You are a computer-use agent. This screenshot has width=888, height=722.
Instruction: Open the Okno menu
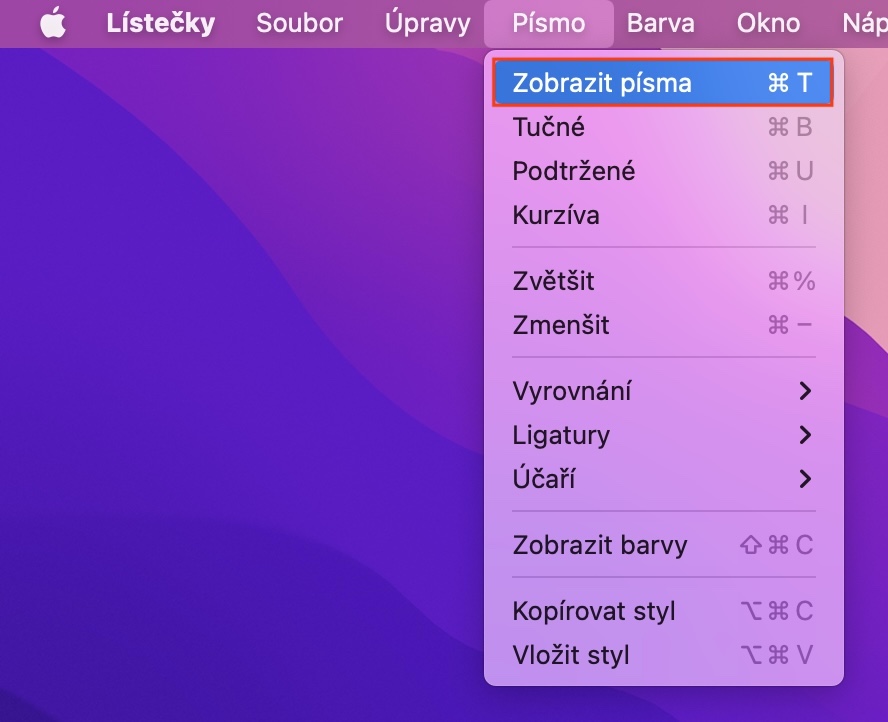[768, 23]
